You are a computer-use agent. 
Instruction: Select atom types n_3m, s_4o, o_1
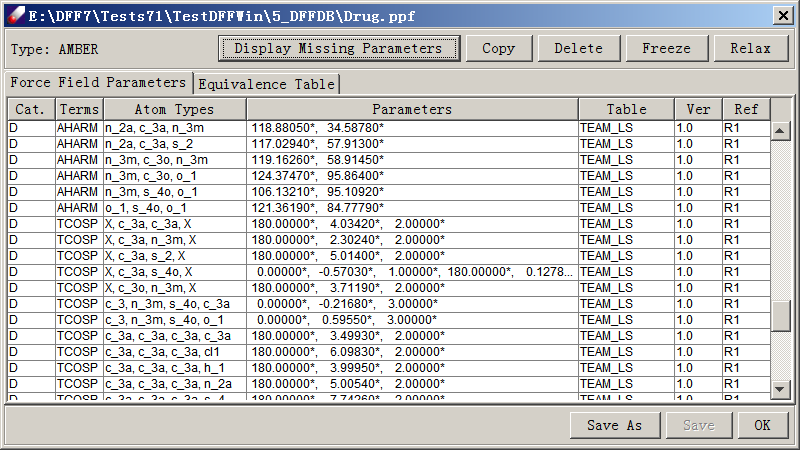tap(175, 192)
